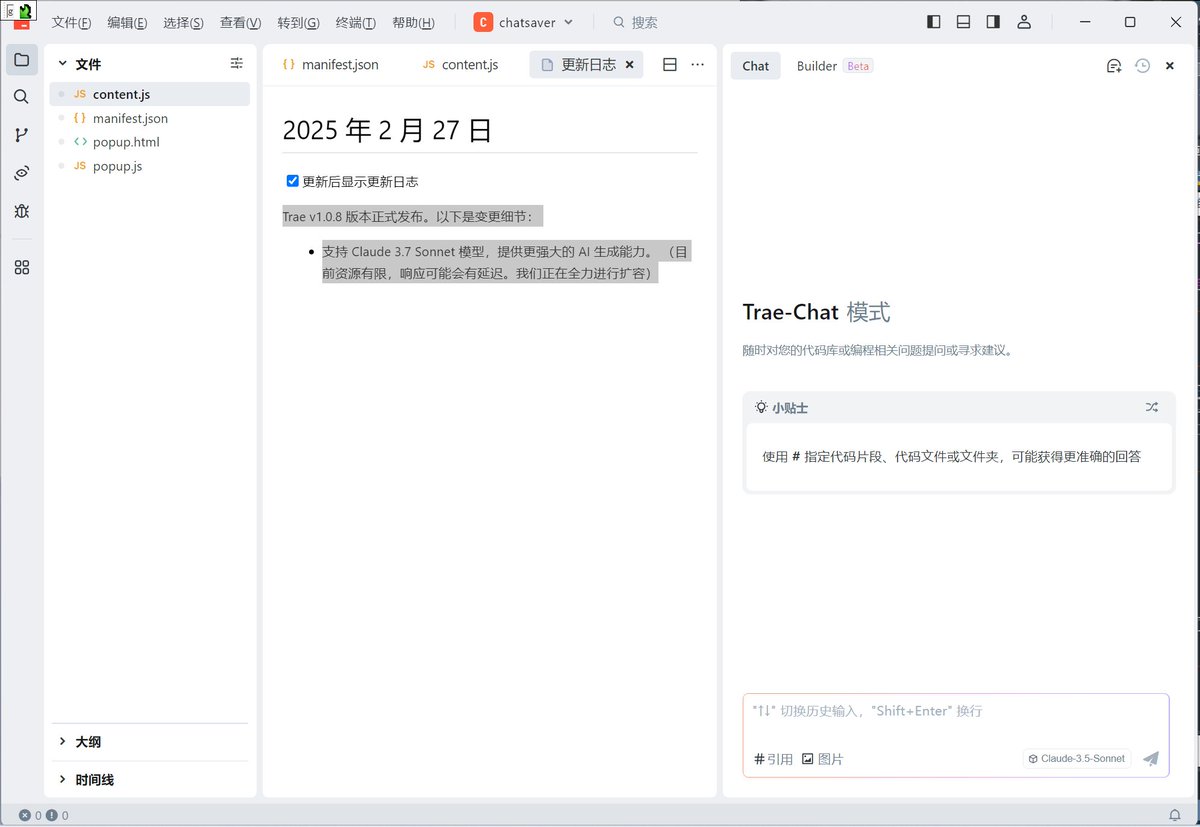Toggle the left sidebar layout icon
The image size is (1200, 827).
[934, 22]
